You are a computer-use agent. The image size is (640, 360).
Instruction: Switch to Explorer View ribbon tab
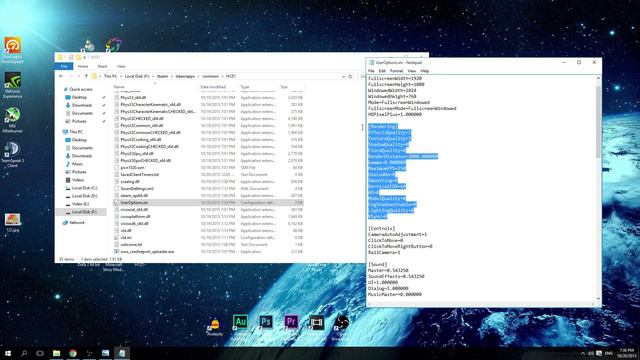click(121, 66)
